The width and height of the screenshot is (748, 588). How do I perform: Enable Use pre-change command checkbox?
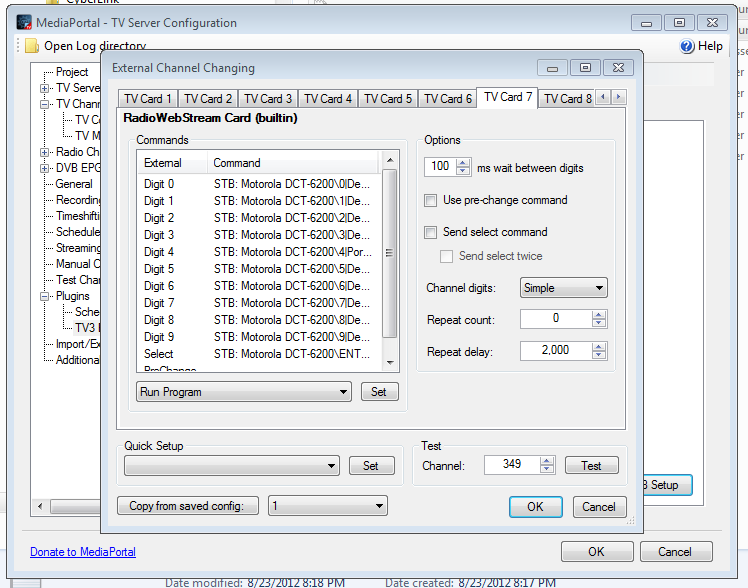(430, 200)
